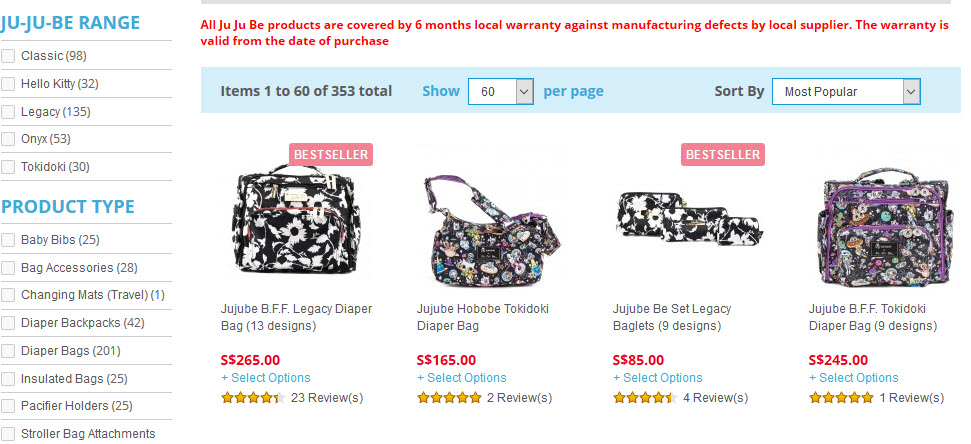Click the BESTSELLER badge on Be Set Baglets

pyautogui.click(x=723, y=154)
